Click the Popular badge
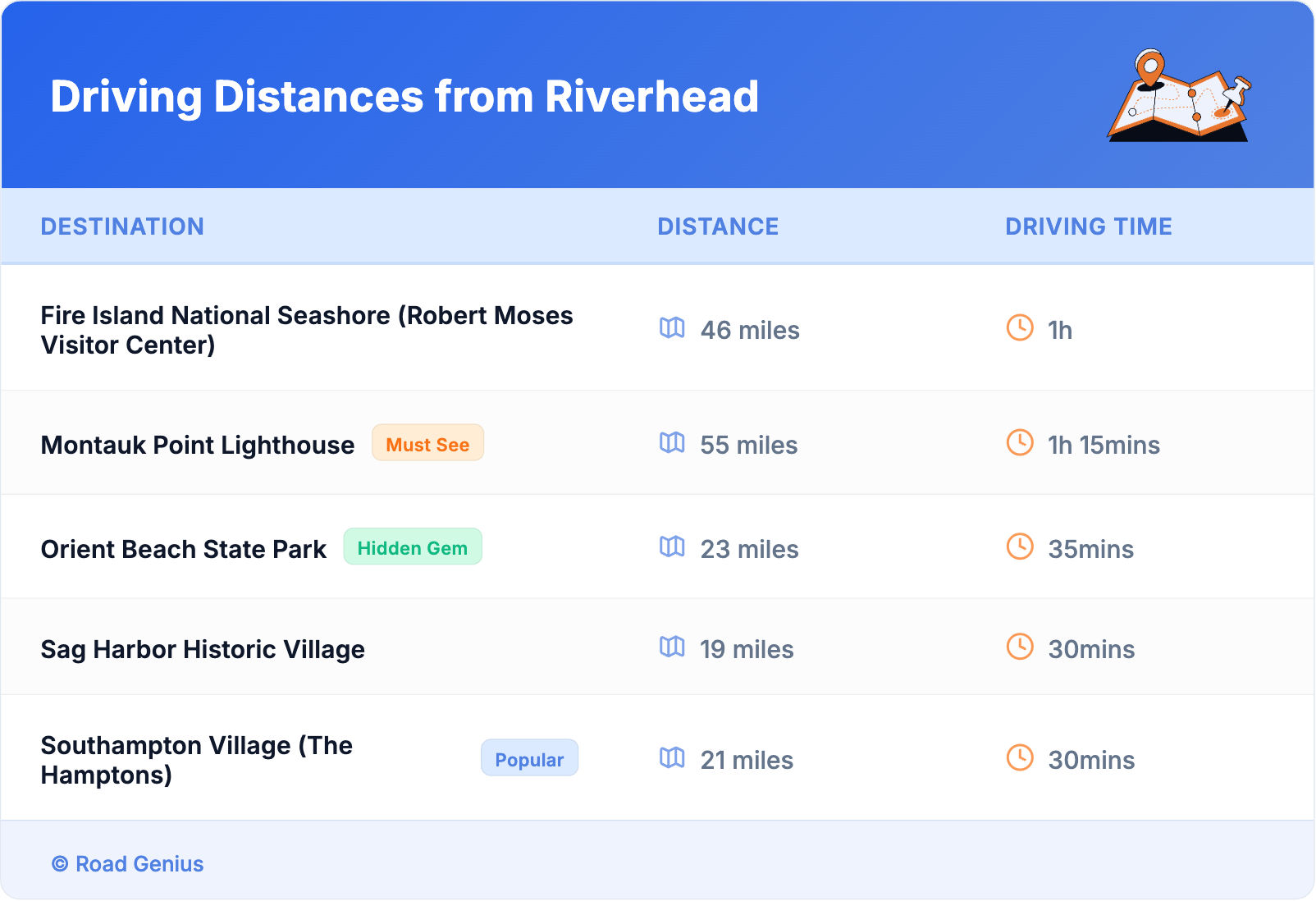Image resolution: width=1316 pixels, height=901 pixels. pos(529,758)
